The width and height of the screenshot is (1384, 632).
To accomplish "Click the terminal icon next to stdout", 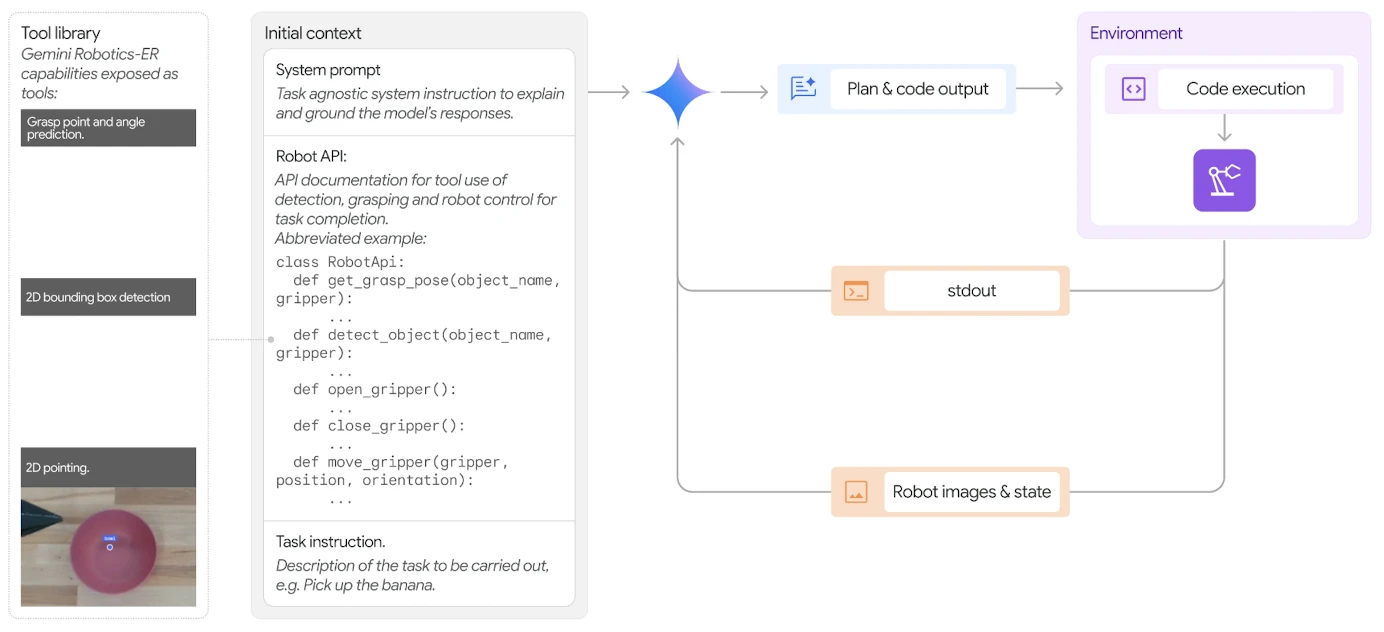I will [x=856, y=291].
